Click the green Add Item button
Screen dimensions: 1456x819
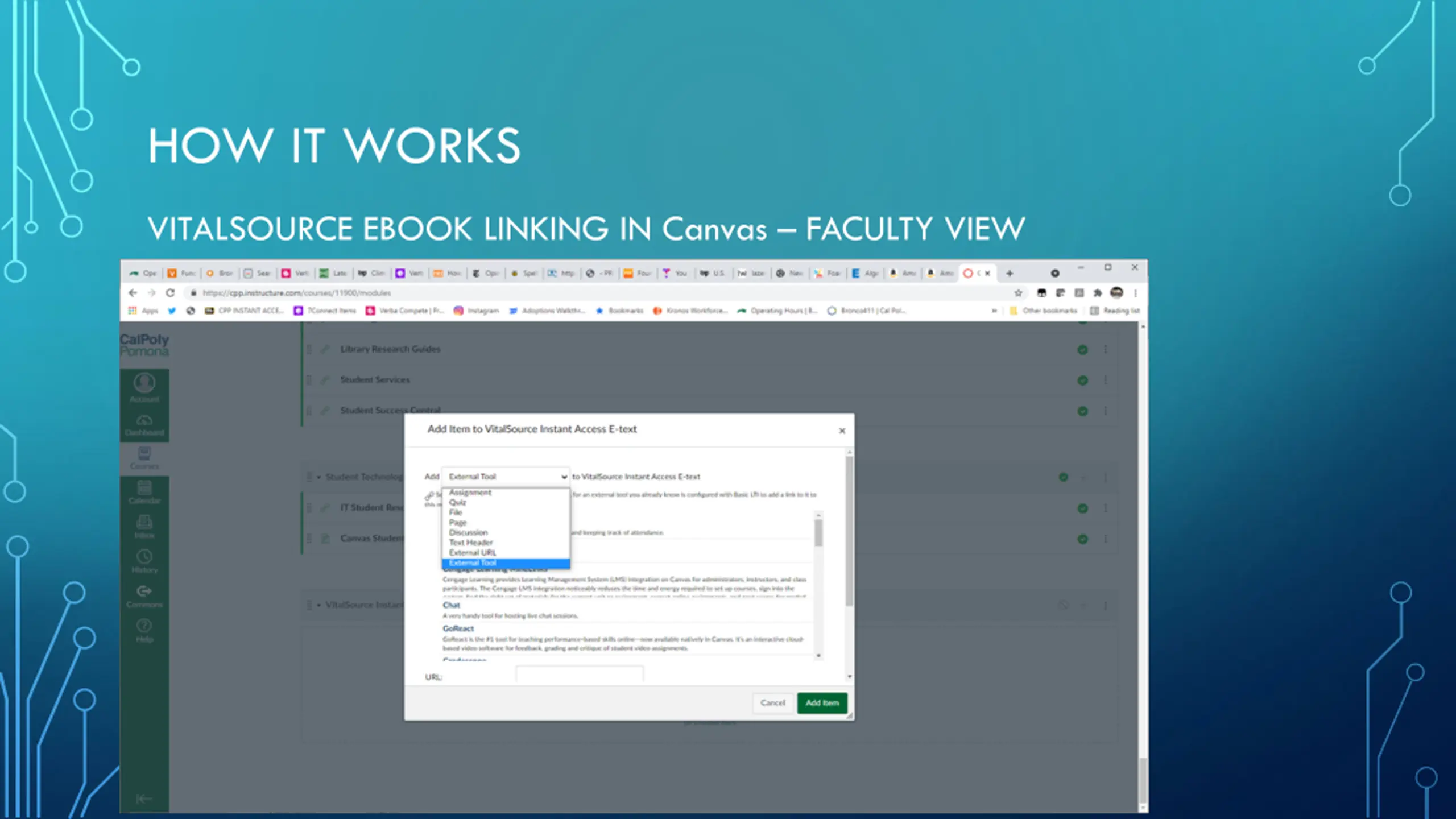[x=822, y=703]
